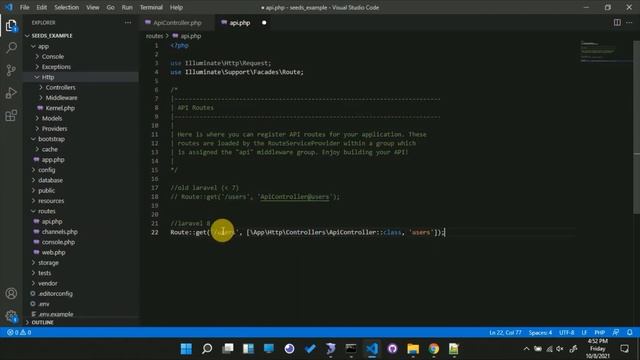
Task: Open Google Chrome from taskbar
Action: [x=433, y=349]
